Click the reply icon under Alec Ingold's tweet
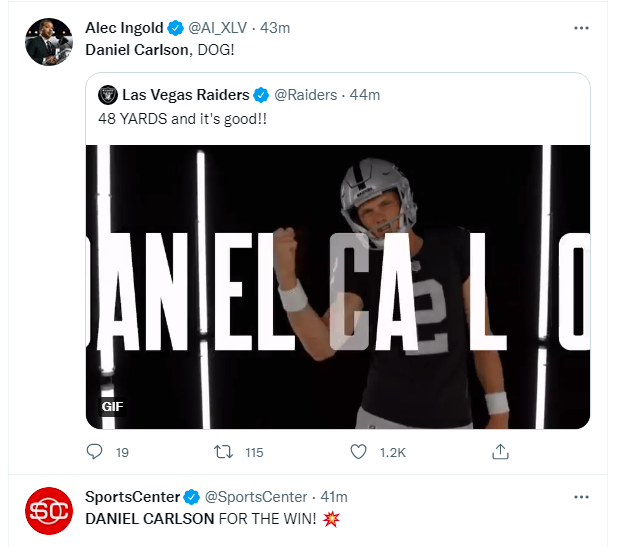The height and width of the screenshot is (547, 627). (95, 452)
